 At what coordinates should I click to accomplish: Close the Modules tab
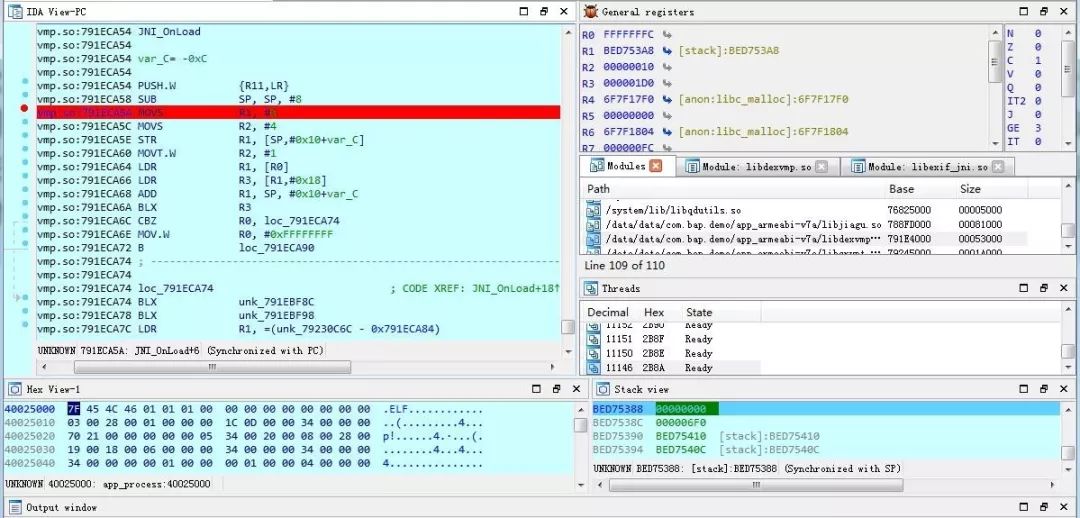point(656,166)
